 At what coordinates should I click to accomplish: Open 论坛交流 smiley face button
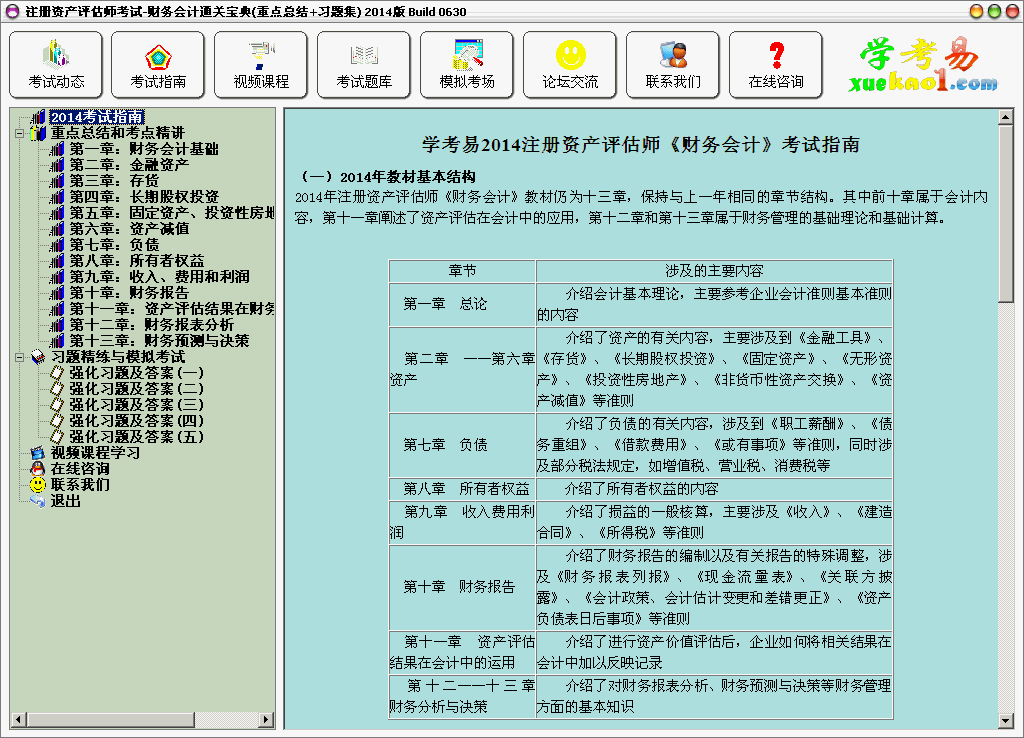point(570,65)
